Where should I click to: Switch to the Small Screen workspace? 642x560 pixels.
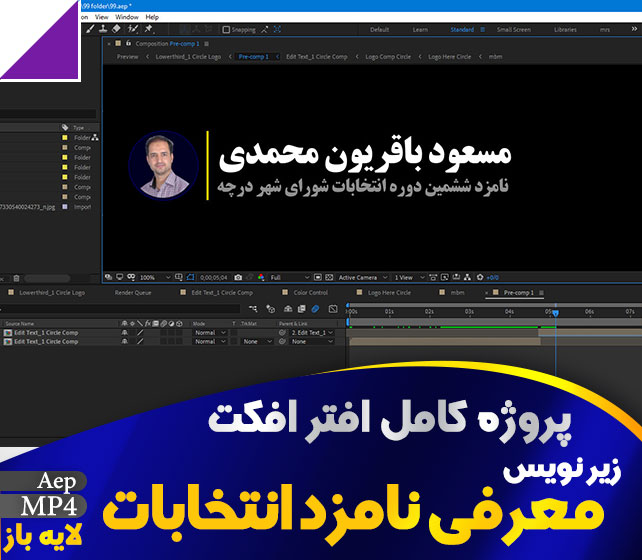pos(513,29)
